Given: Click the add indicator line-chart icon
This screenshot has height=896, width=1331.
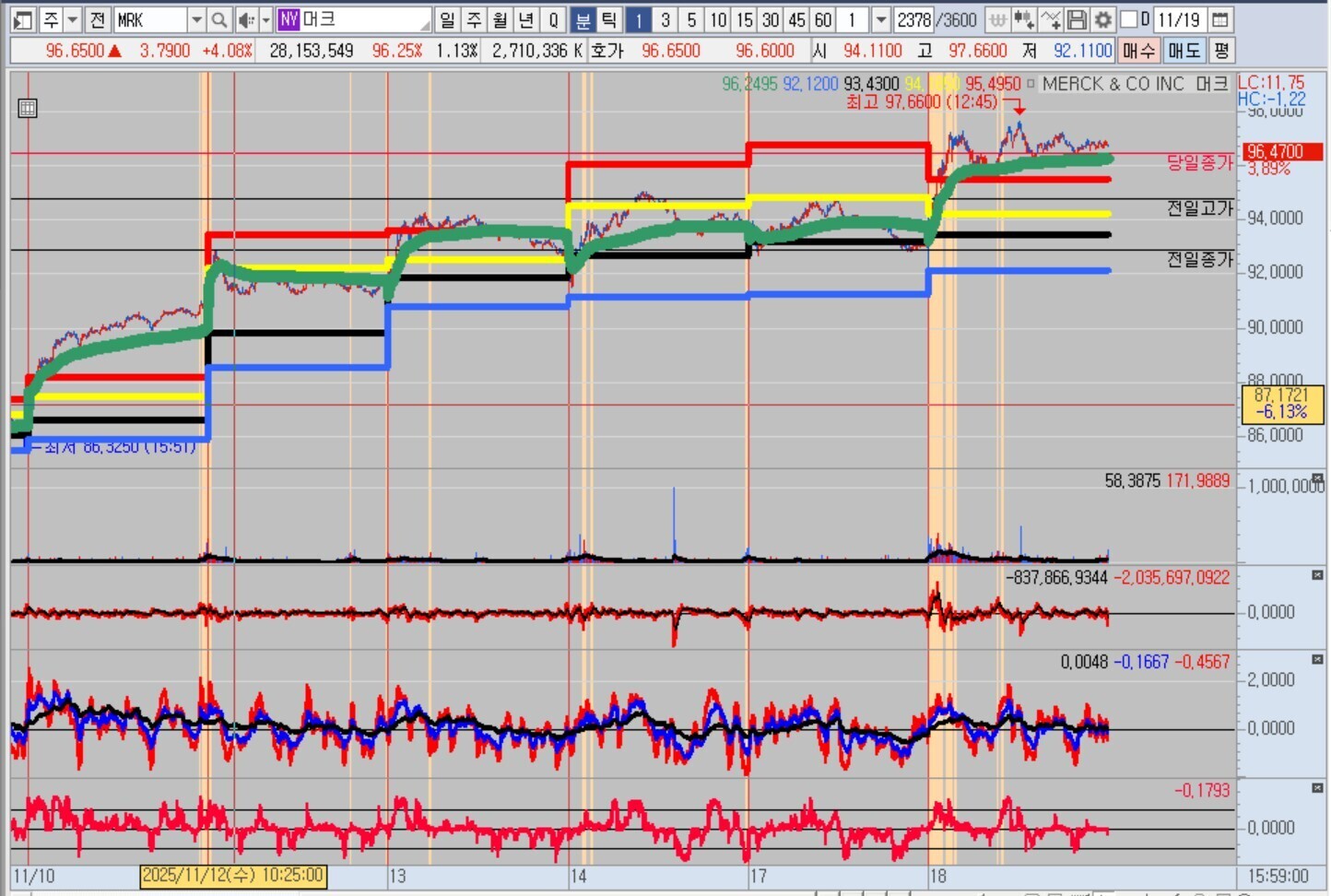Looking at the screenshot, I should [x=1050, y=19].
